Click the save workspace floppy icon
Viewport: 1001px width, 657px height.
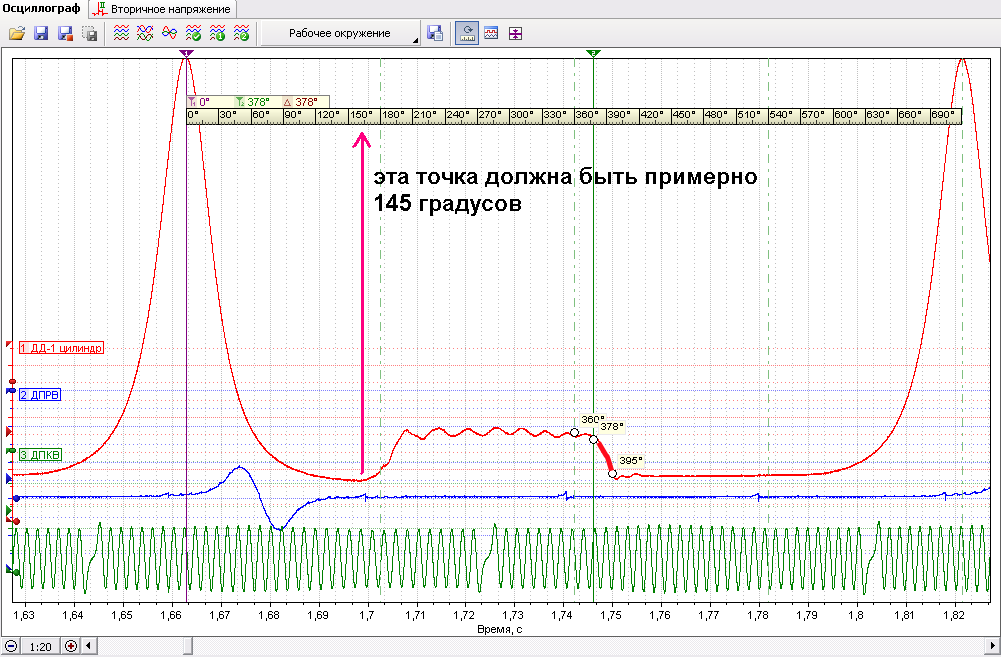(435, 33)
